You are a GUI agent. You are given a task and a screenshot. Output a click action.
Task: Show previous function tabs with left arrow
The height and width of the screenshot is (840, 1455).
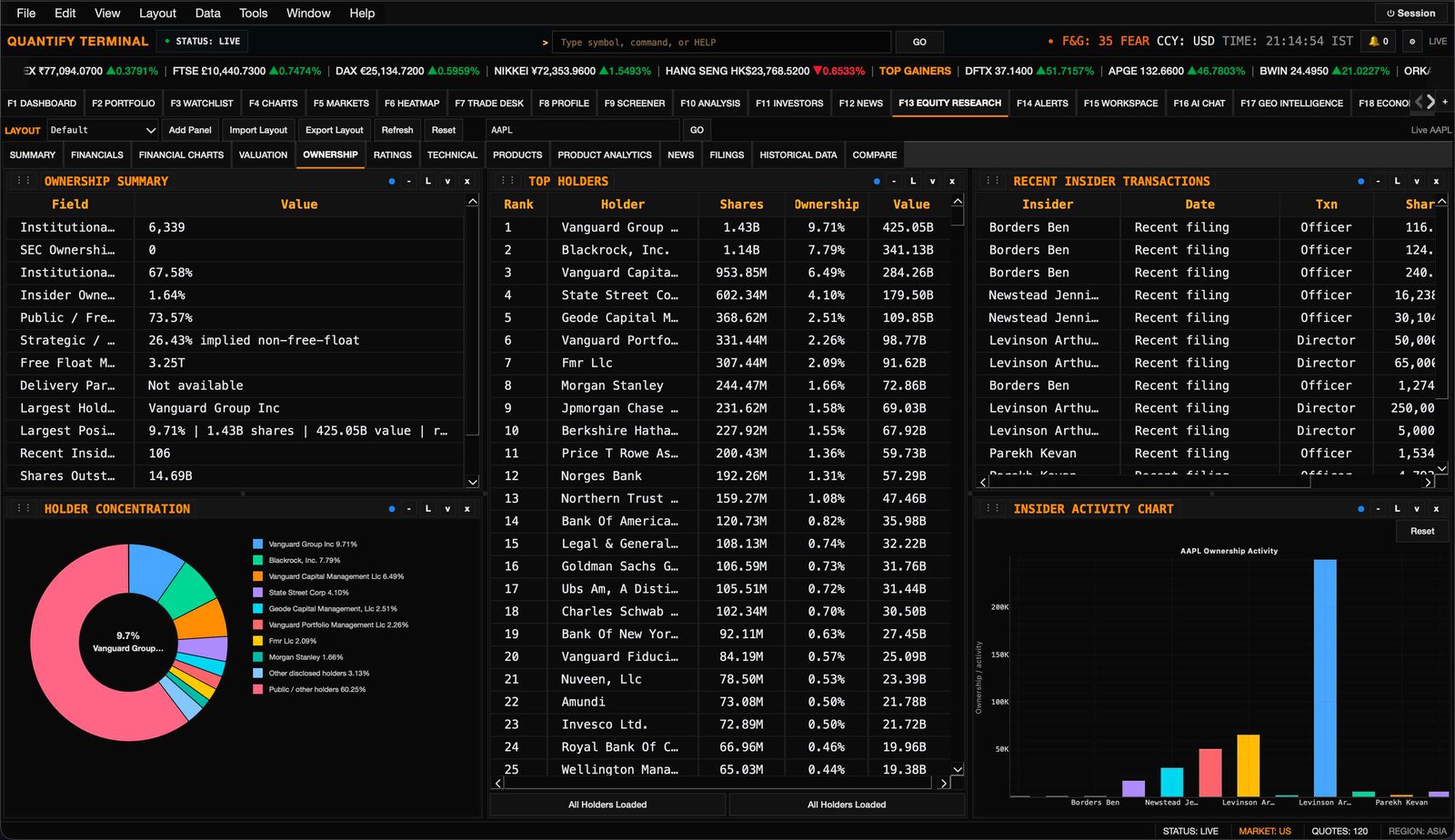[1419, 102]
